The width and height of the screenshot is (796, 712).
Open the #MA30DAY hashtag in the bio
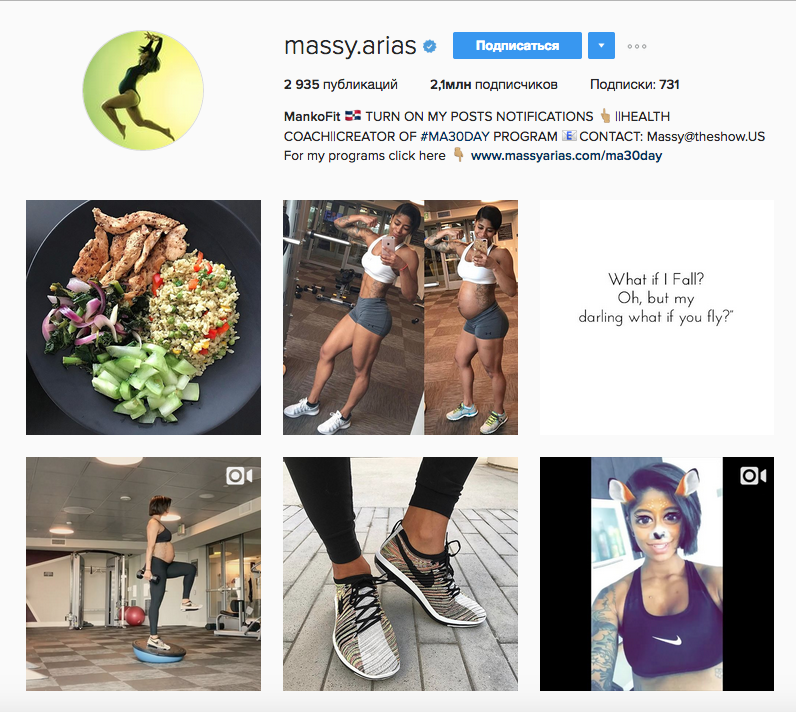455,137
